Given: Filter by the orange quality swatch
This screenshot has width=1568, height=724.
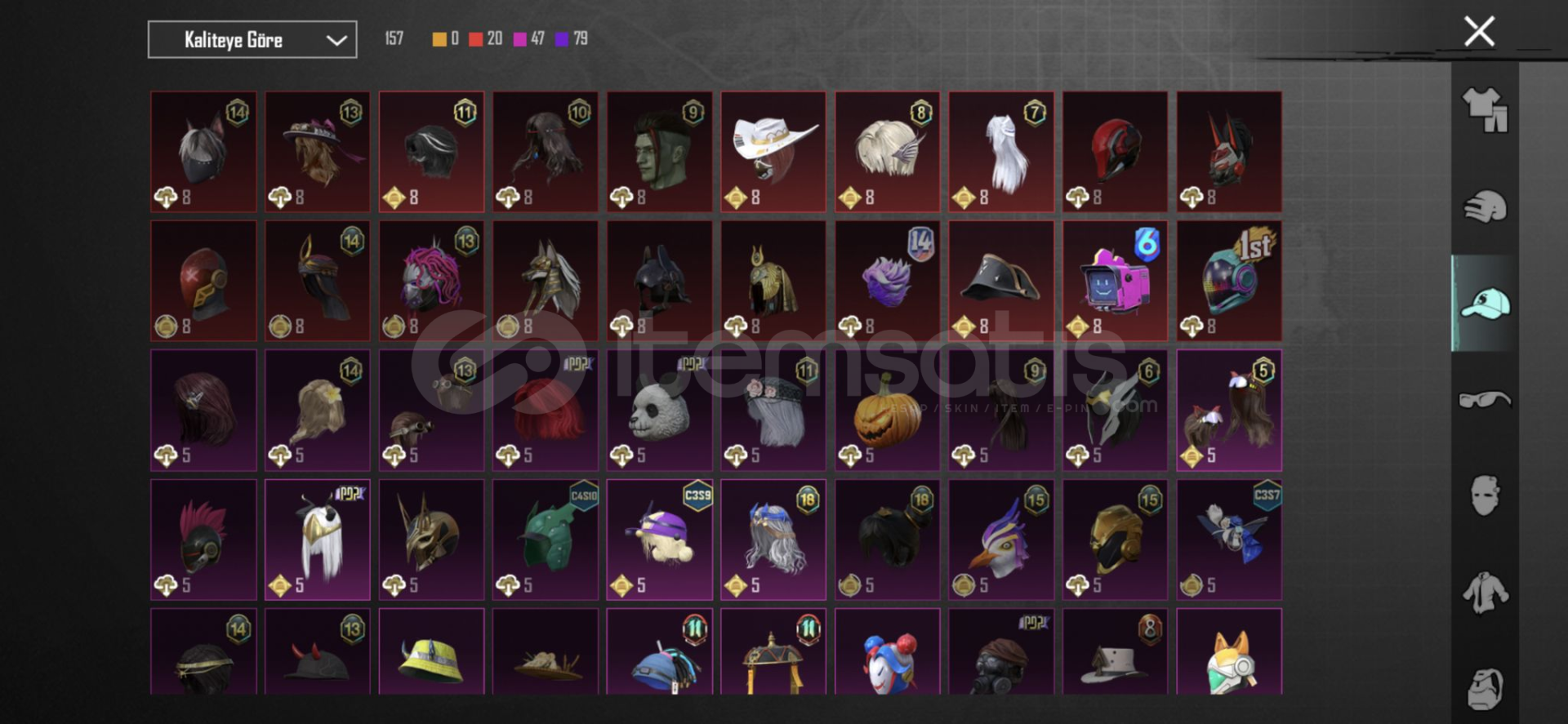Looking at the screenshot, I should pos(439,39).
